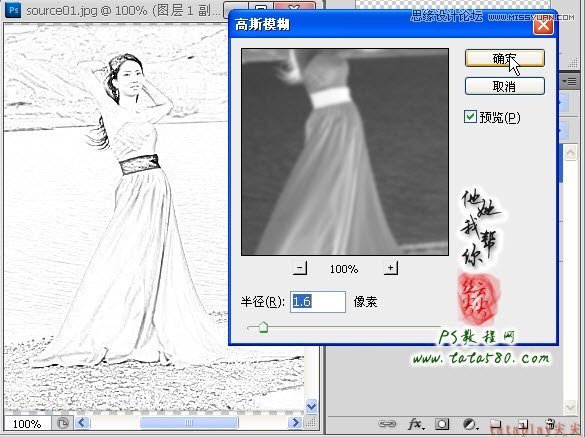585x437 pixels.
Task: Click the status bar info icon beside zoom
Action: (x=63, y=423)
